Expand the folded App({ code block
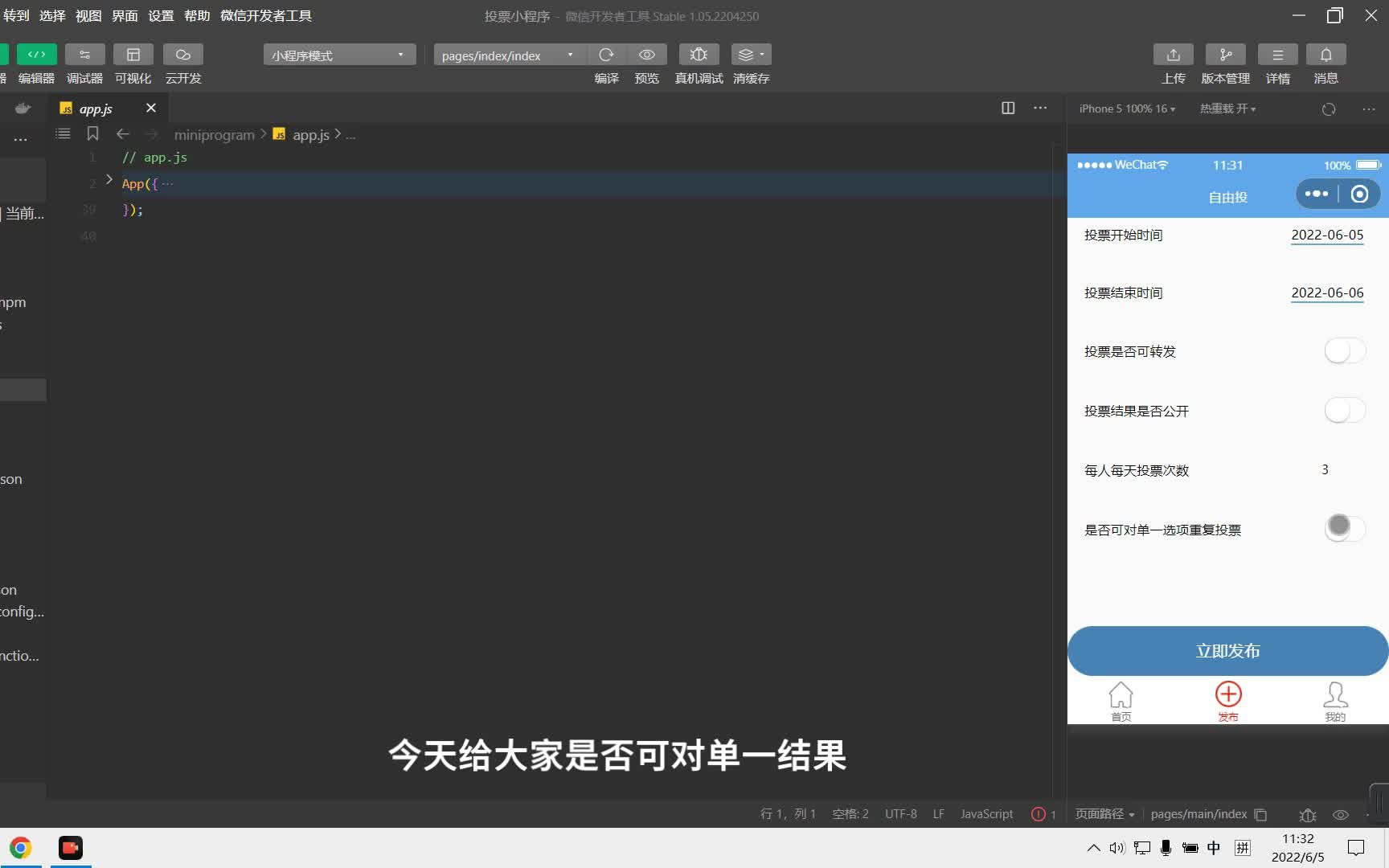1389x868 pixels. 109,180
